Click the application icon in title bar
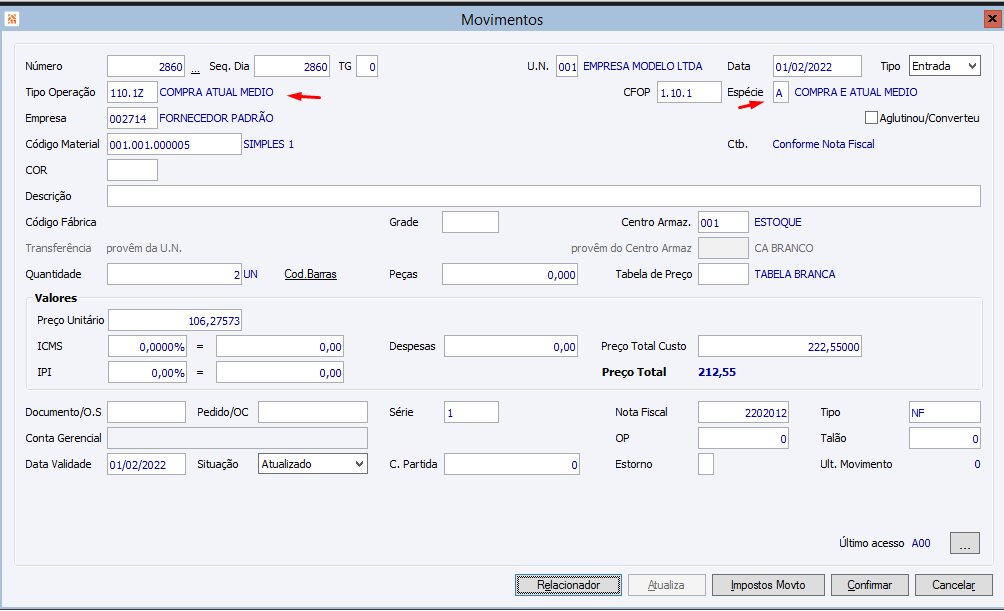 click(12, 19)
